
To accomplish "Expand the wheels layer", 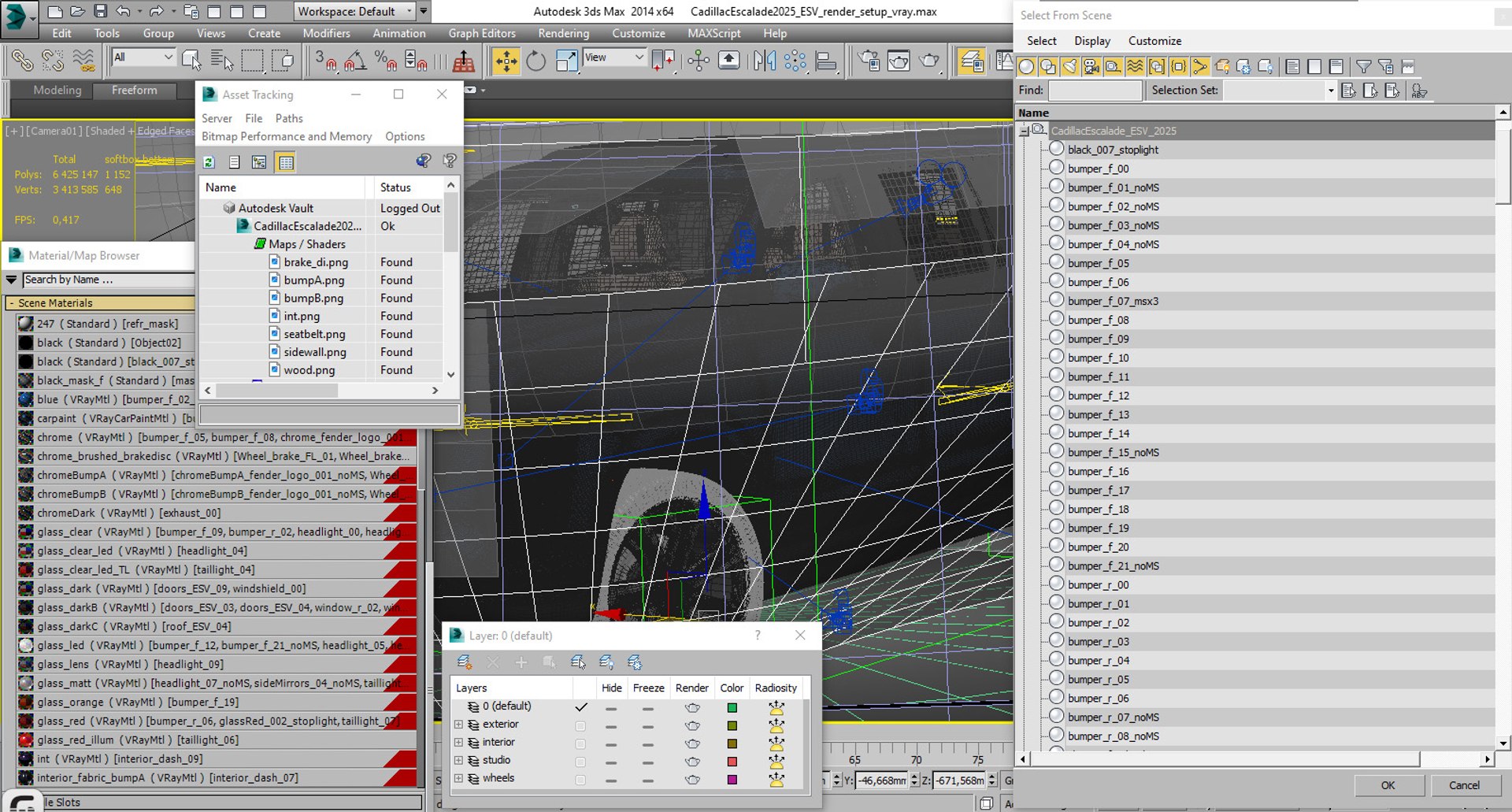I will click(458, 778).
